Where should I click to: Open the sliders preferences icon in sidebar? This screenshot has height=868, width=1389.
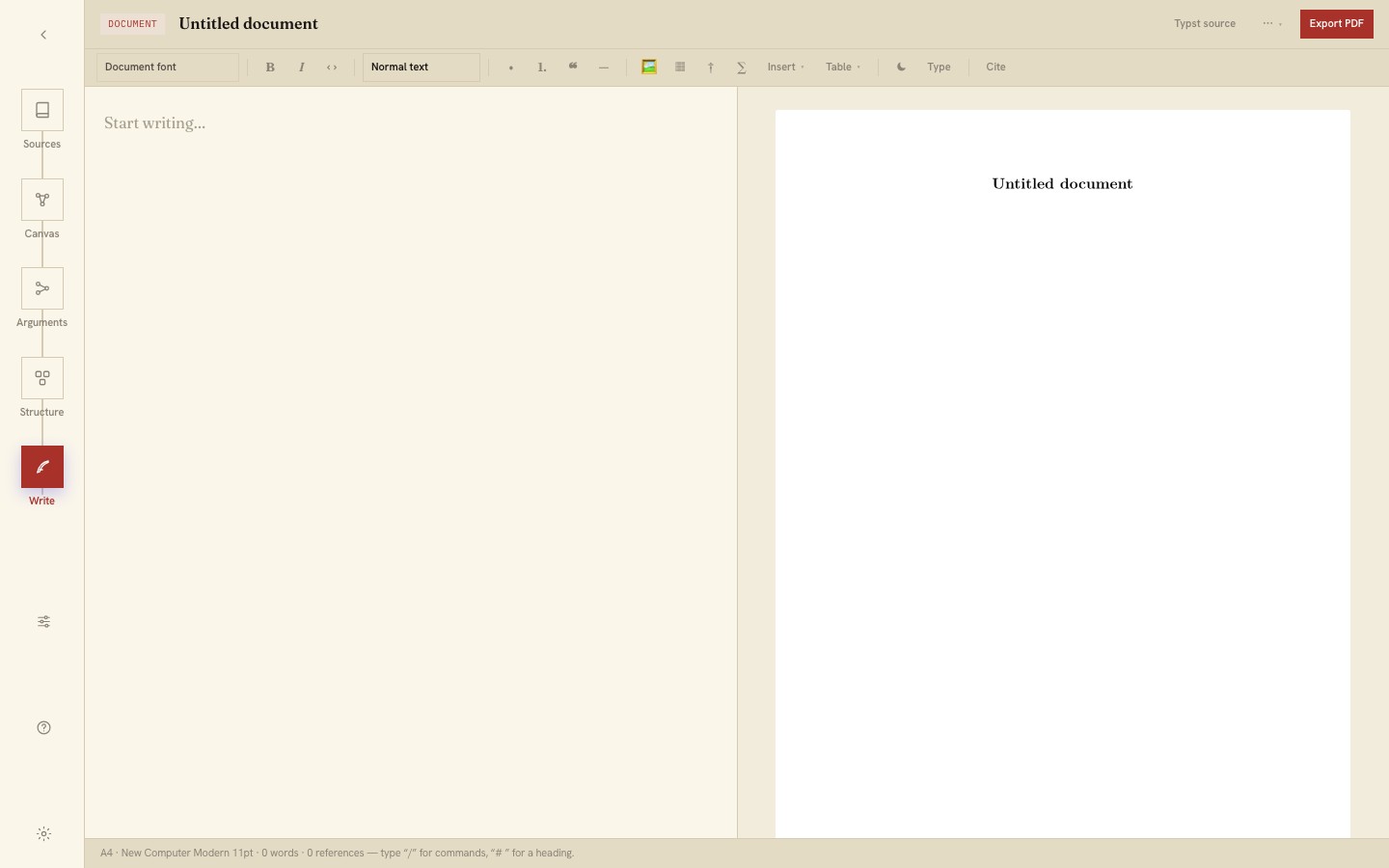[x=43, y=622]
